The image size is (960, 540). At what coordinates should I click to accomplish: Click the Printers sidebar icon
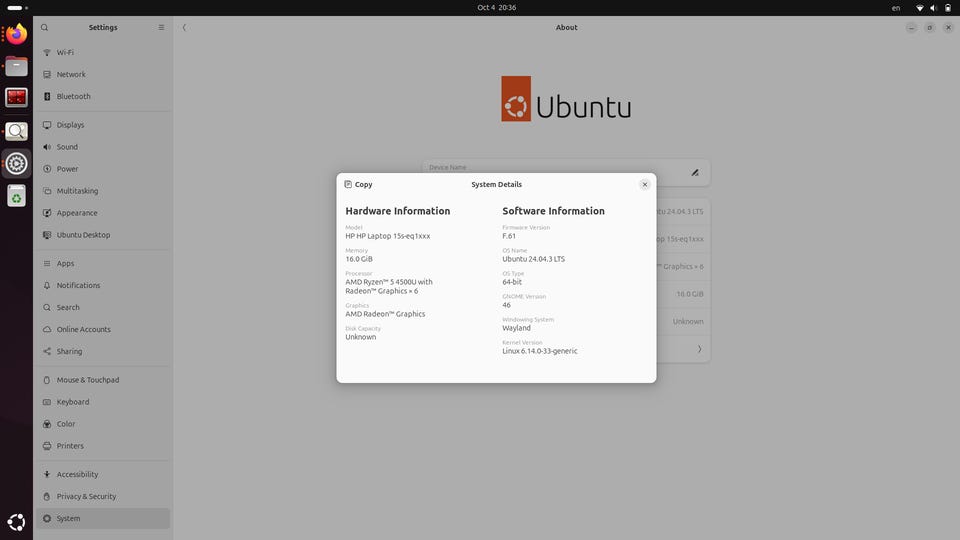pyautogui.click(x=47, y=446)
